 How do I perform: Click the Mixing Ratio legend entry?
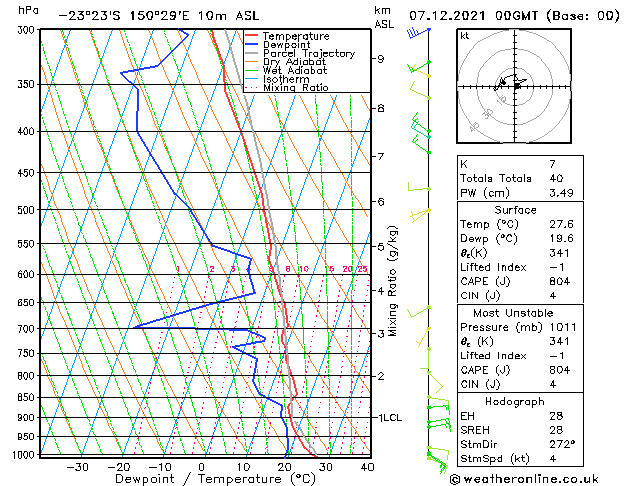pyautogui.click(x=295, y=88)
